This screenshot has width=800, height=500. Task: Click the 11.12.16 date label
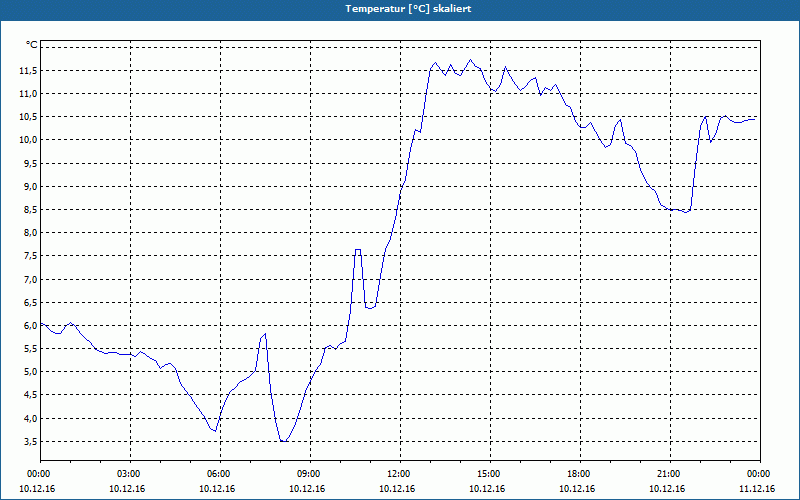click(757, 489)
